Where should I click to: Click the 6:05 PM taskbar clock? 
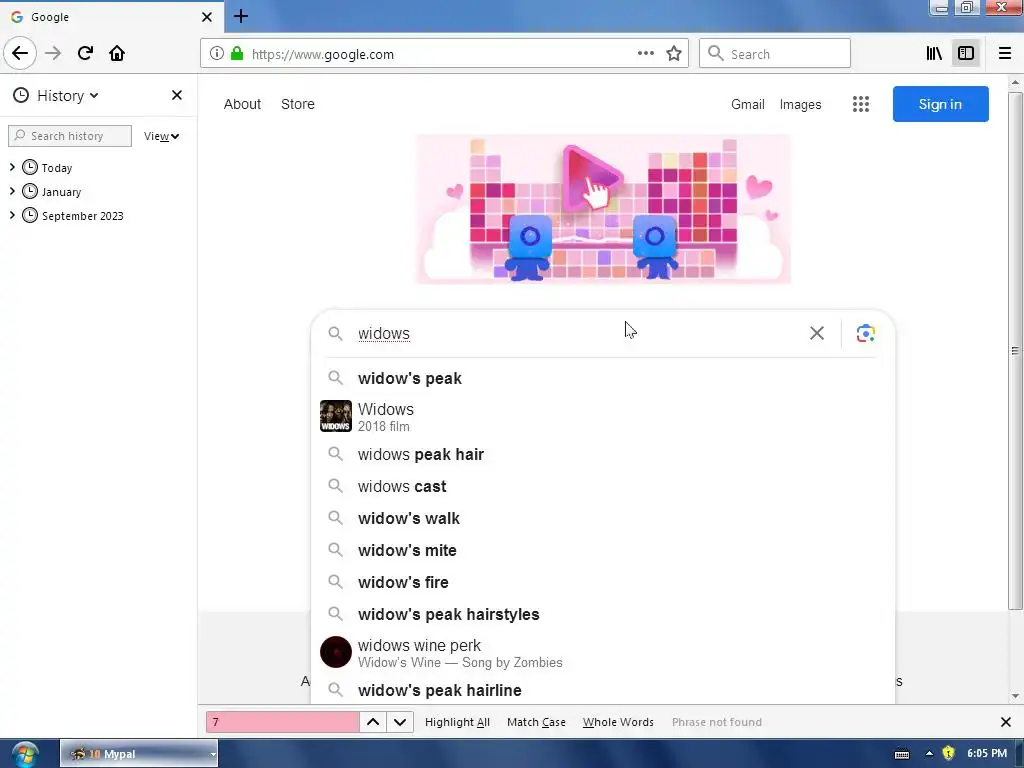[x=987, y=754]
